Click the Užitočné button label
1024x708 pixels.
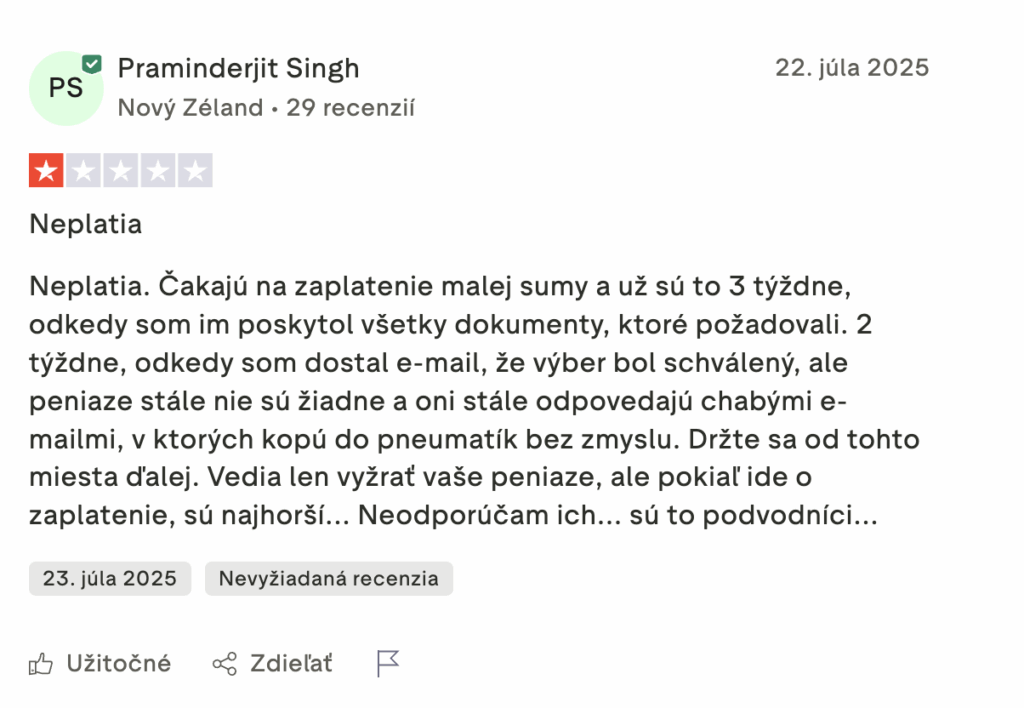point(118,663)
